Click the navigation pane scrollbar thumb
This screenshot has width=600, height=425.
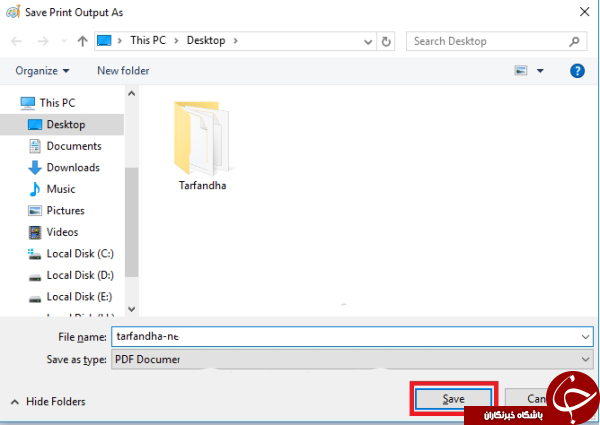click(x=132, y=222)
